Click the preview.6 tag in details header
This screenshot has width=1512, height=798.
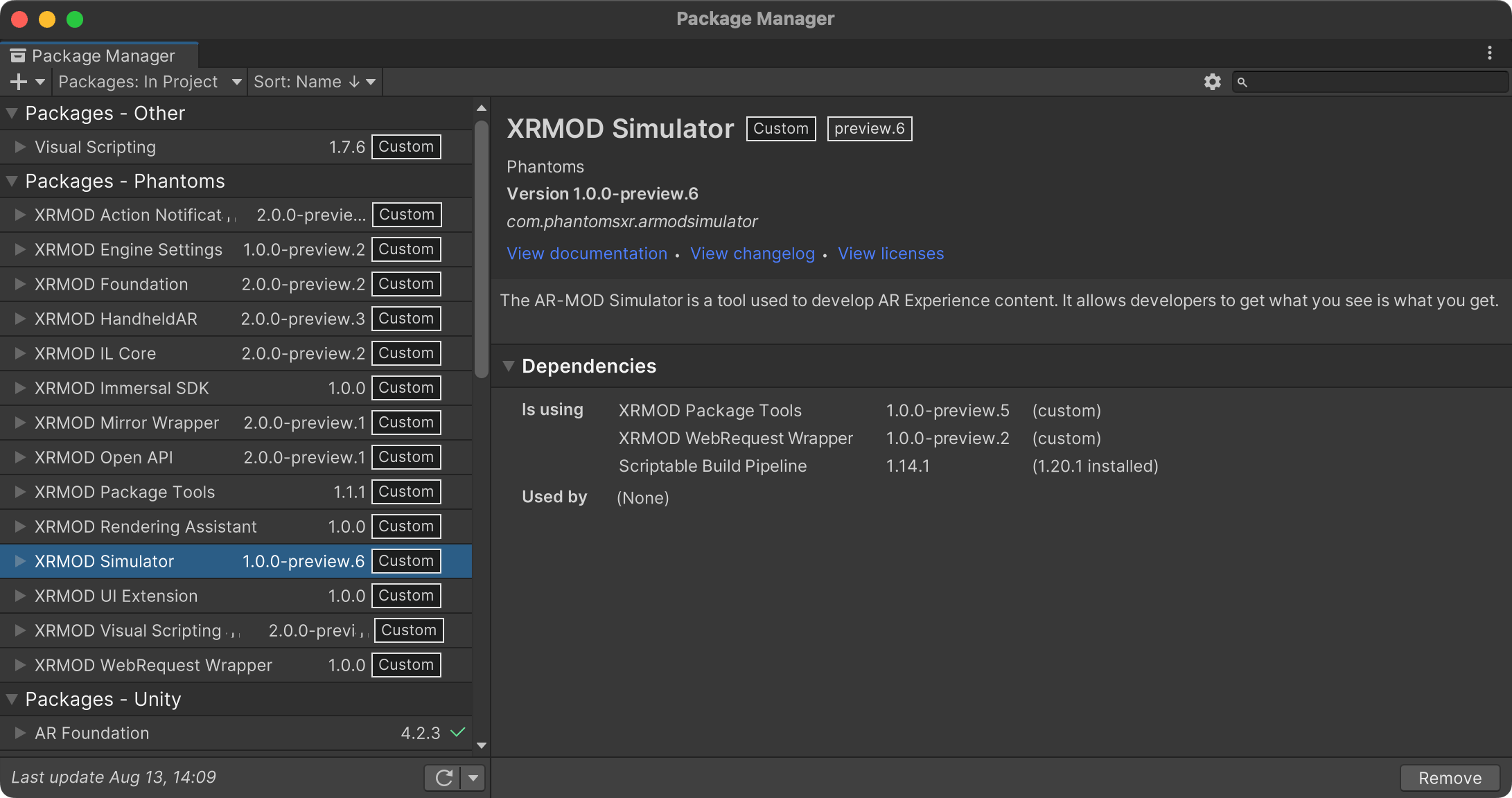click(870, 129)
